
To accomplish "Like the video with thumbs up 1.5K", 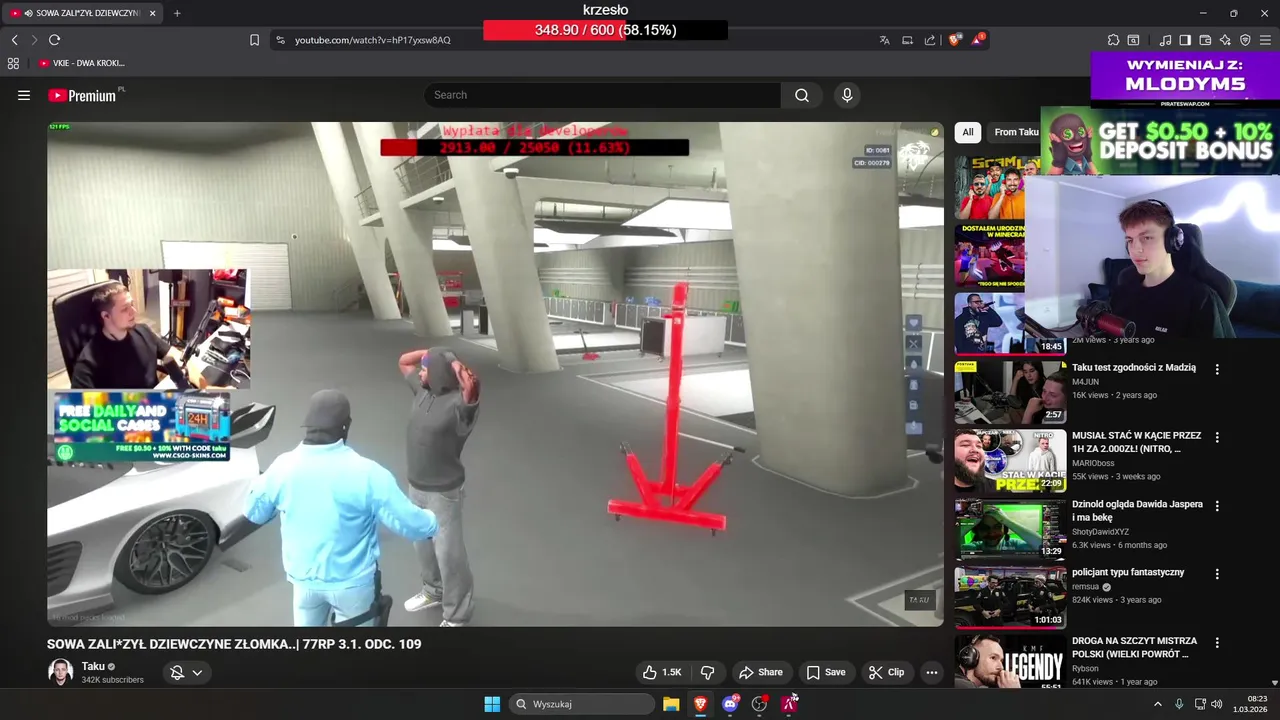I will (662, 672).
